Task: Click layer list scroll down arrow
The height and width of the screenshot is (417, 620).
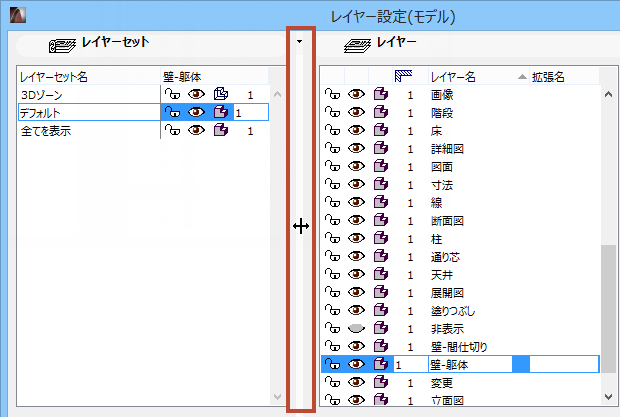Action: (x=609, y=396)
